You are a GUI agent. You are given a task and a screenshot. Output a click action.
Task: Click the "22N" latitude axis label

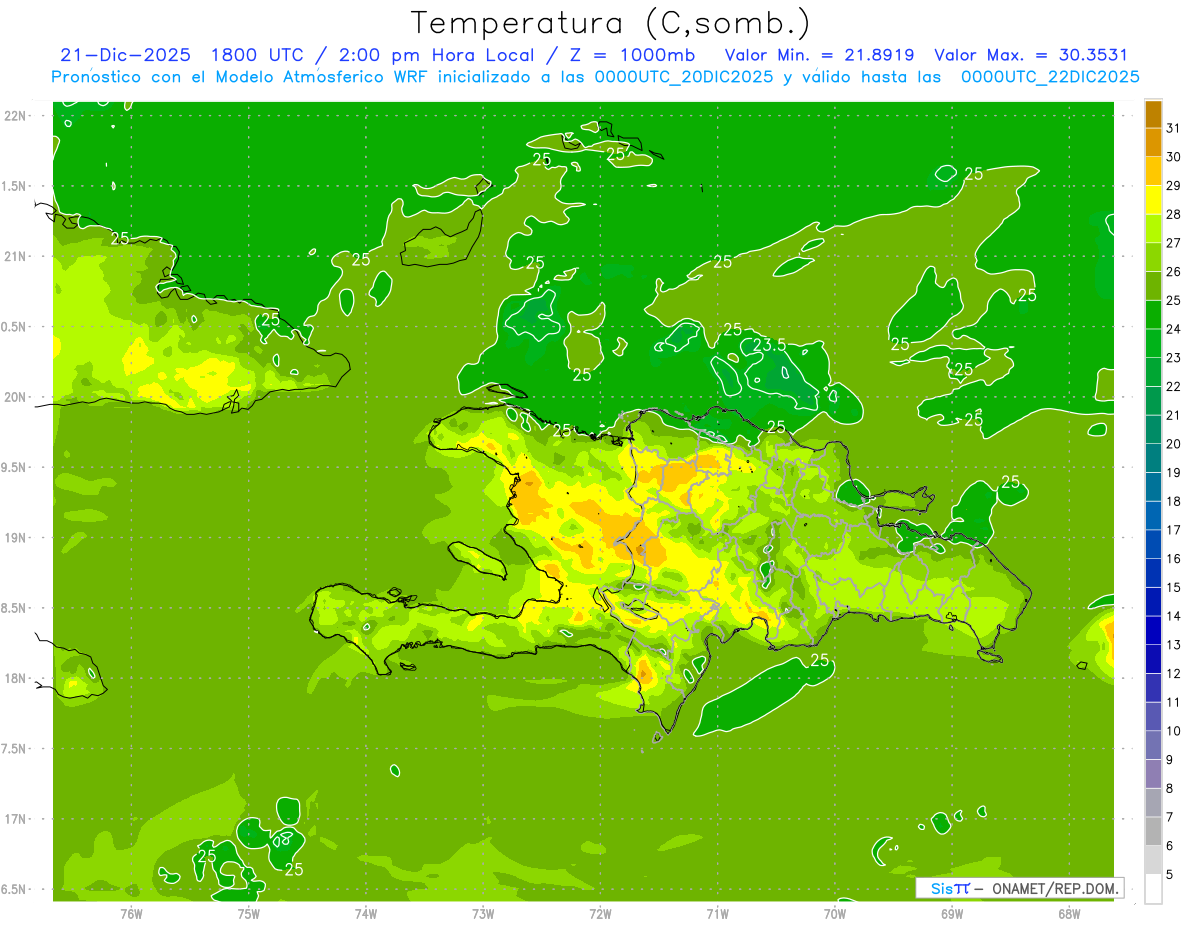point(15,116)
